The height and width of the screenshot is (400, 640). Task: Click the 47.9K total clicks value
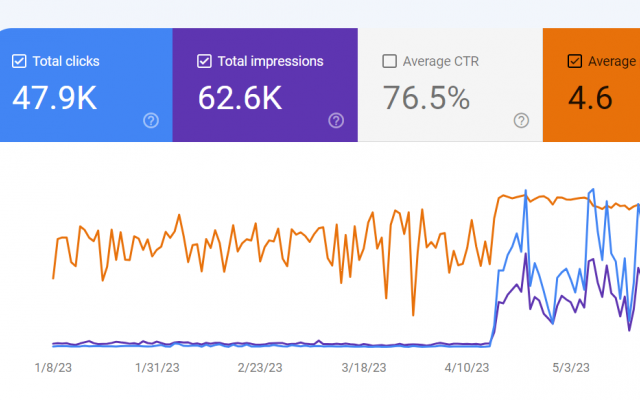[55, 98]
